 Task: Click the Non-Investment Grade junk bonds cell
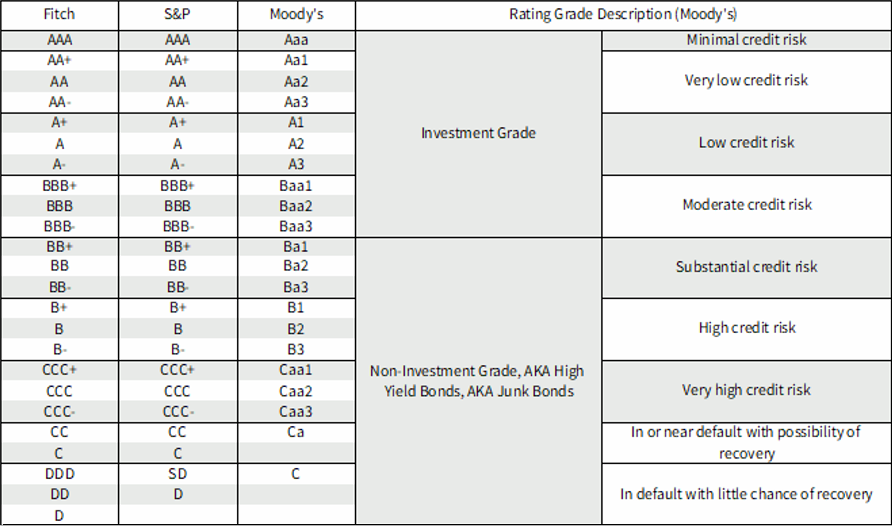(x=478, y=381)
